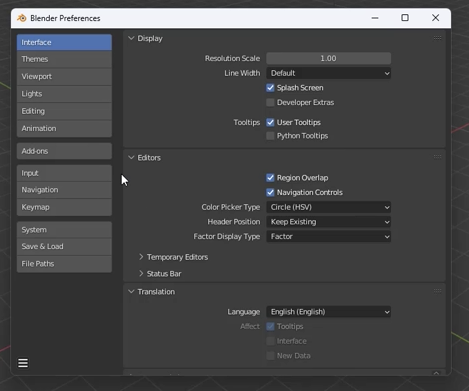Open the Line Width dropdown
The image size is (469, 391).
(328, 73)
